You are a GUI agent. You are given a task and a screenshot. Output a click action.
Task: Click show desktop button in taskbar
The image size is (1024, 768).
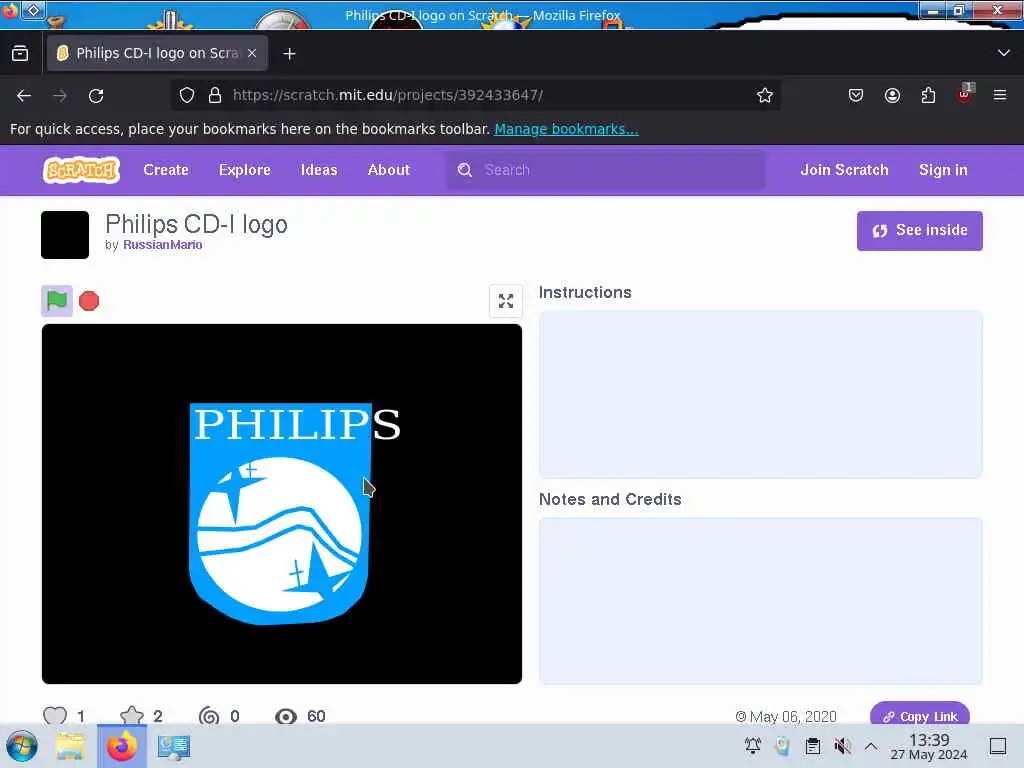[x=998, y=746]
